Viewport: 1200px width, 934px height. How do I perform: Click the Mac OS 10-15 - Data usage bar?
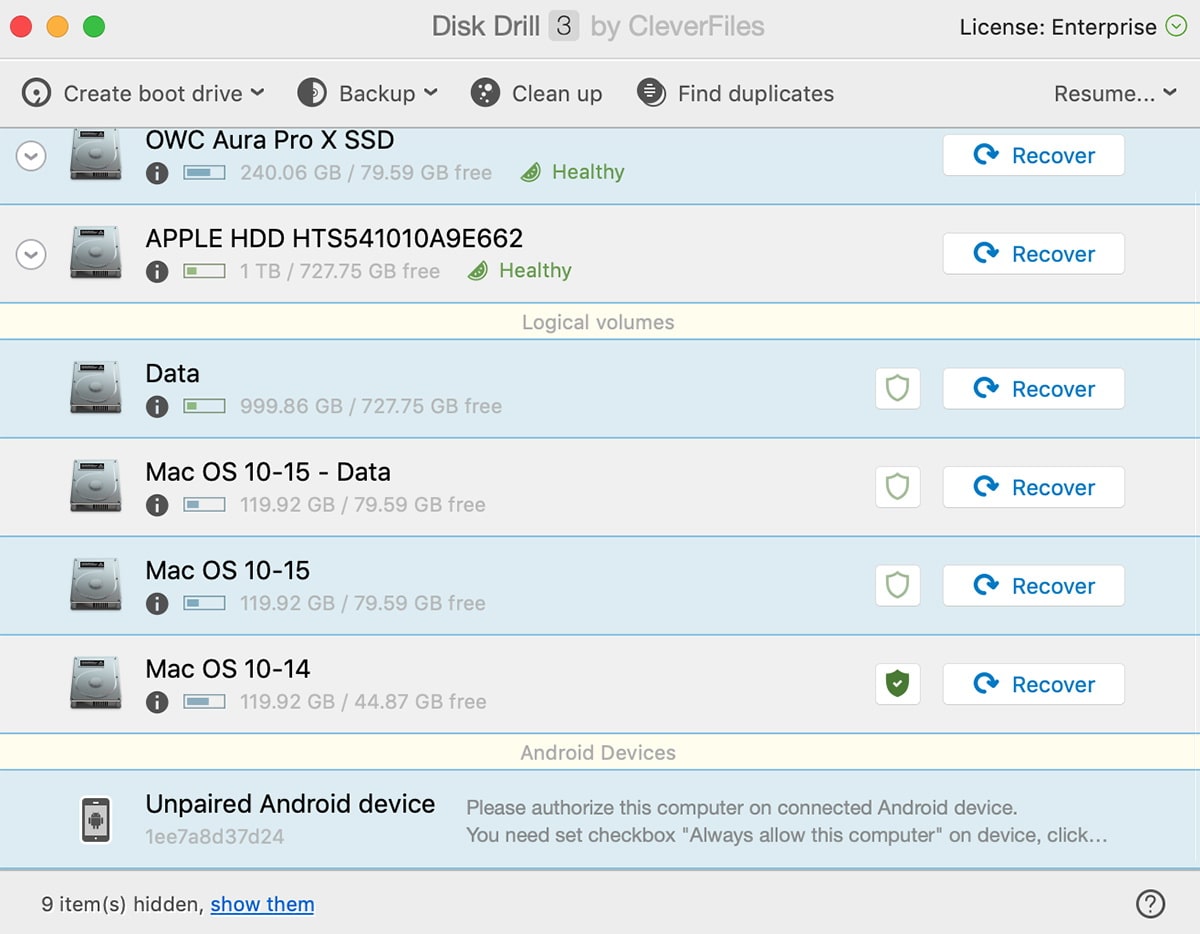[204, 505]
